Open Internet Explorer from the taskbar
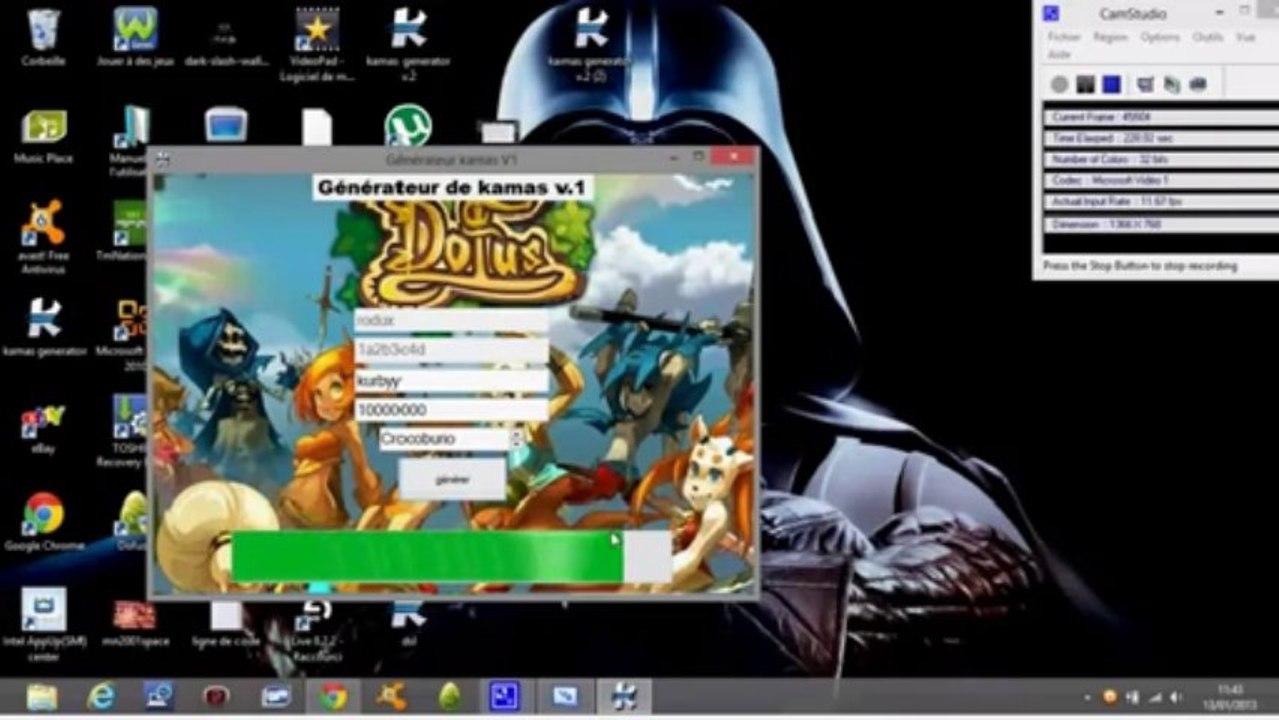This screenshot has width=1279, height=720. click(x=101, y=696)
